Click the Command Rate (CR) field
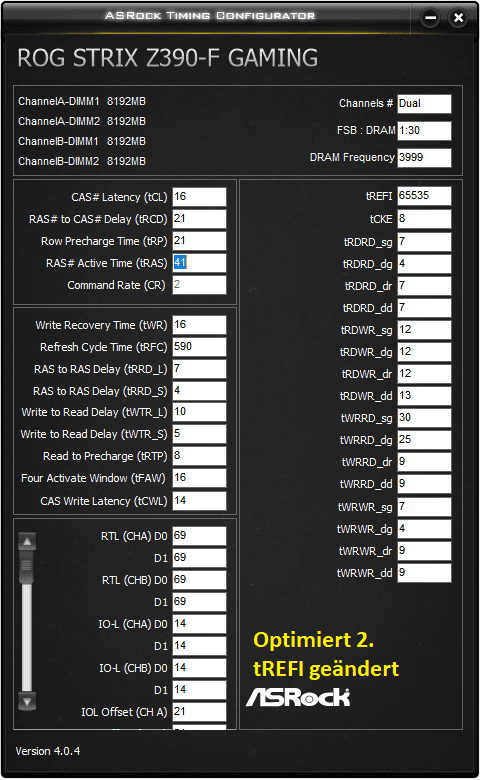This screenshot has height=780, width=480. tap(199, 285)
